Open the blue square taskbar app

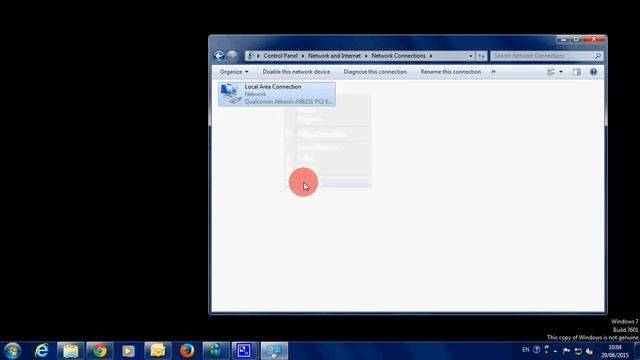click(245, 351)
